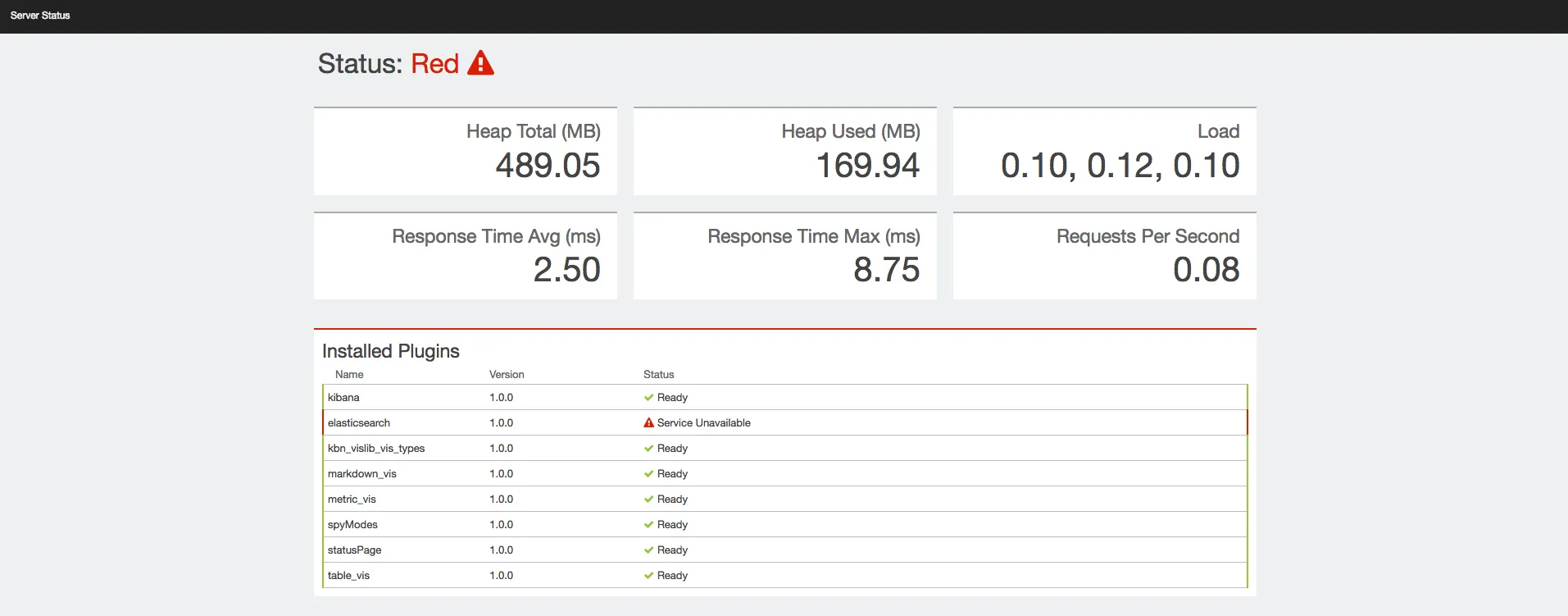The height and width of the screenshot is (616, 1568).
Task: Click the Load metric label
Action: 1219,131
